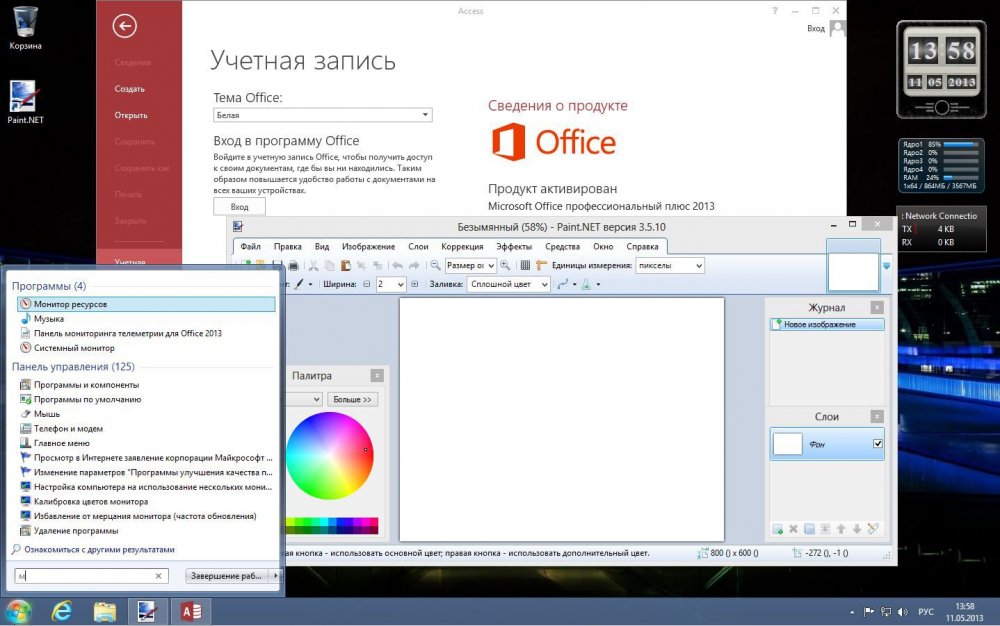Toggle the pixel grid icon in Paint.NET
1000x626 pixels.
coord(525,265)
